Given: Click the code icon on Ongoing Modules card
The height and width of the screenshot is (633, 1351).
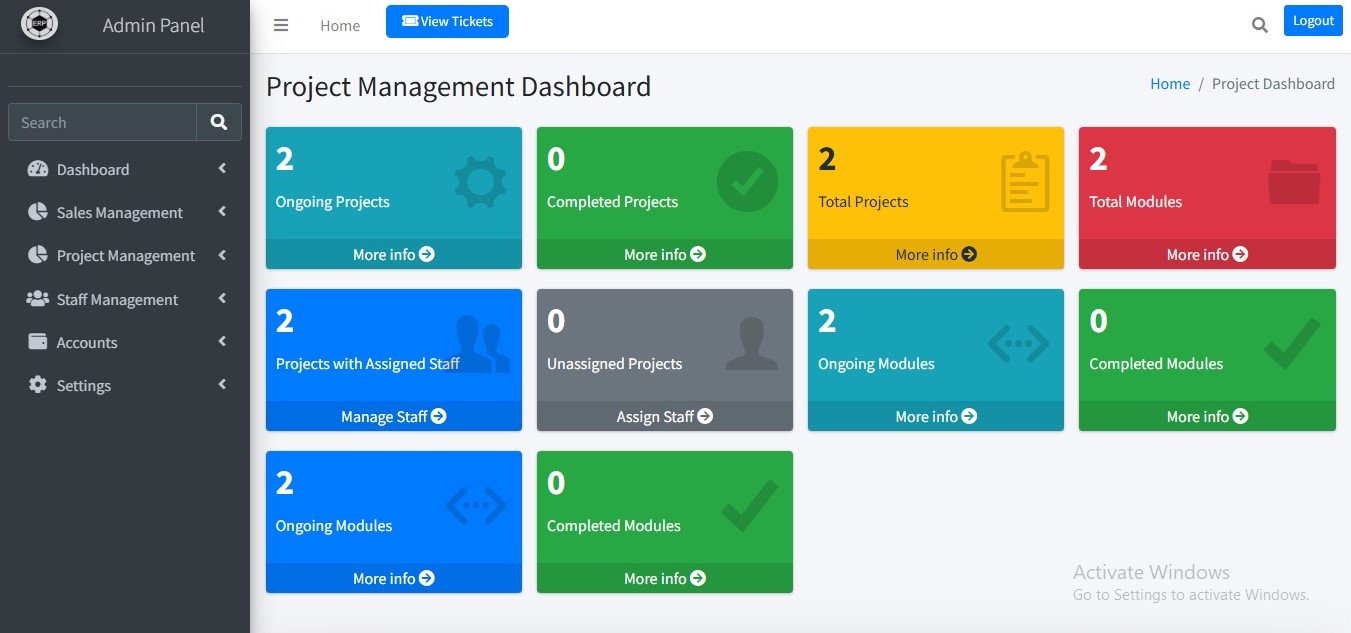Looking at the screenshot, I should tap(1017, 342).
